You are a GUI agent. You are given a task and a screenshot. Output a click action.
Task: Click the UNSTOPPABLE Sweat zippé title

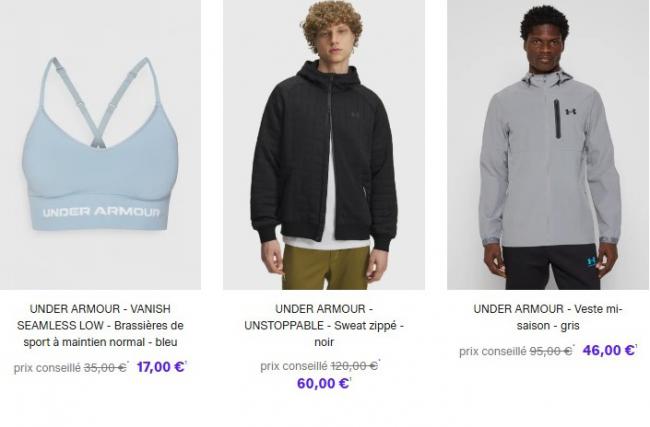click(x=324, y=325)
